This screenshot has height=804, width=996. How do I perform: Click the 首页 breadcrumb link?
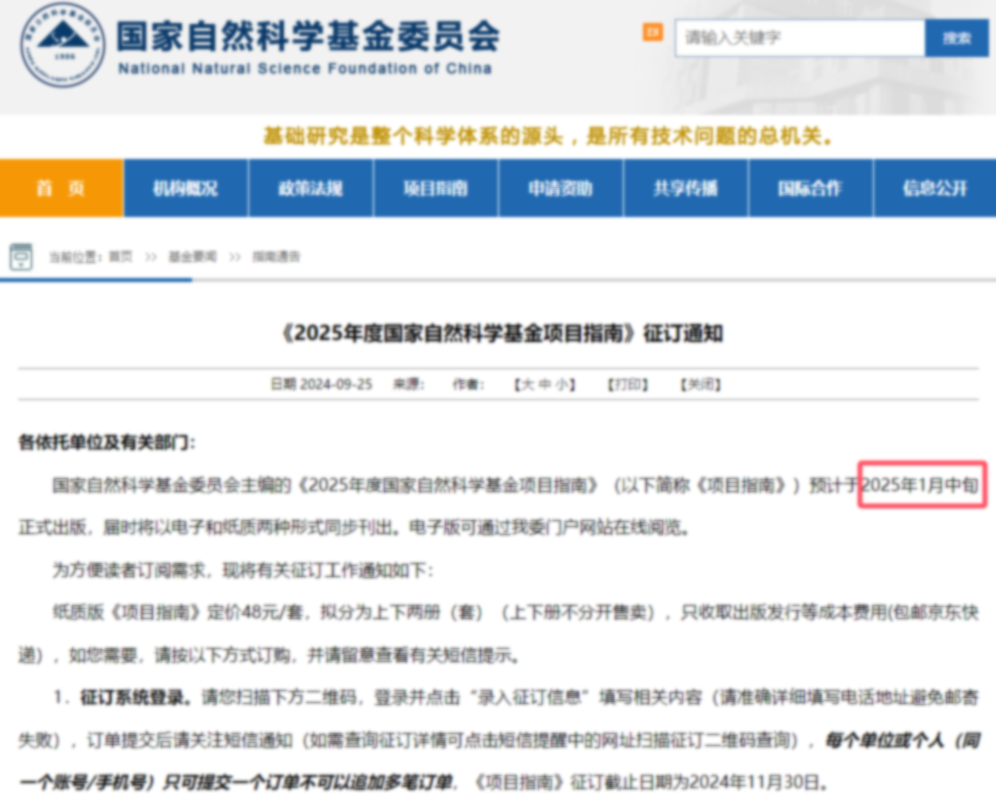(x=120, y=257)
